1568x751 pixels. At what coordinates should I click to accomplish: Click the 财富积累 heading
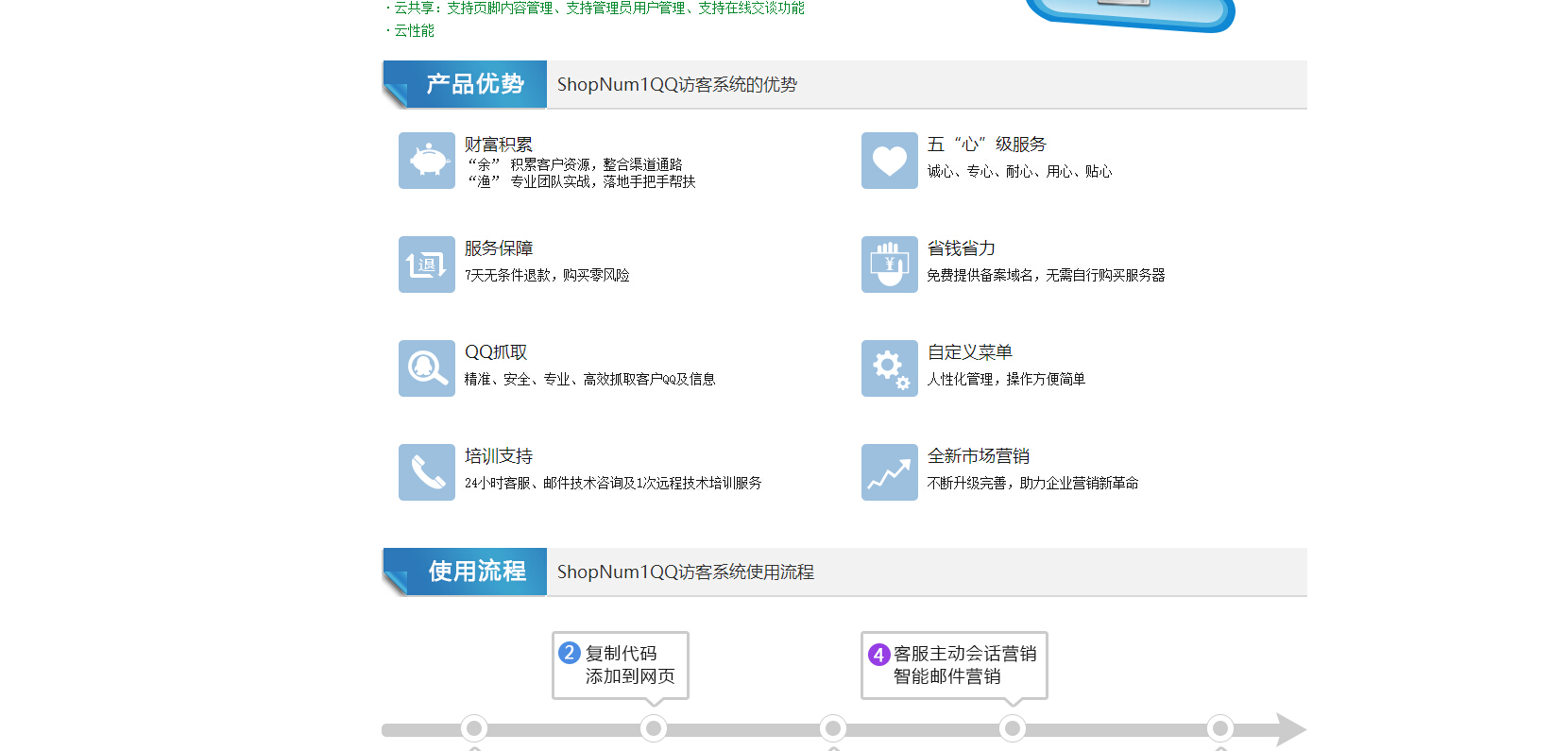[499, 145]
